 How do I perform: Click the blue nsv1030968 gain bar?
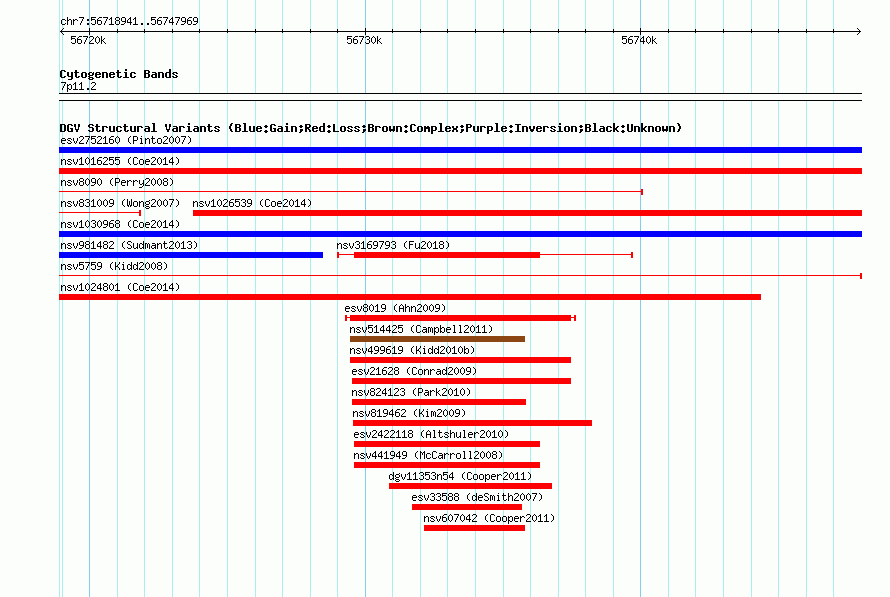[x=460, y=234]
